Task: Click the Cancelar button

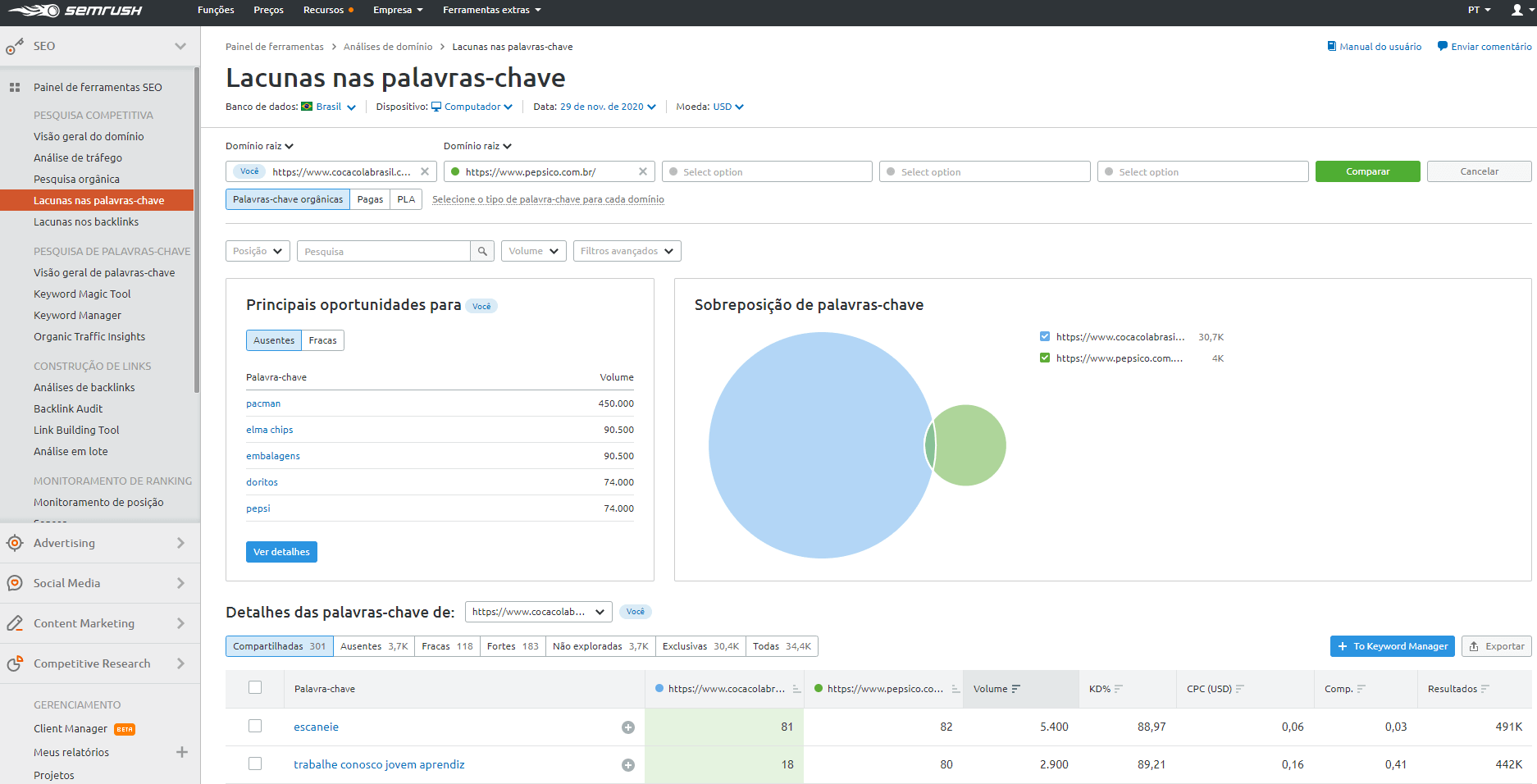Action: (1479, 171)
